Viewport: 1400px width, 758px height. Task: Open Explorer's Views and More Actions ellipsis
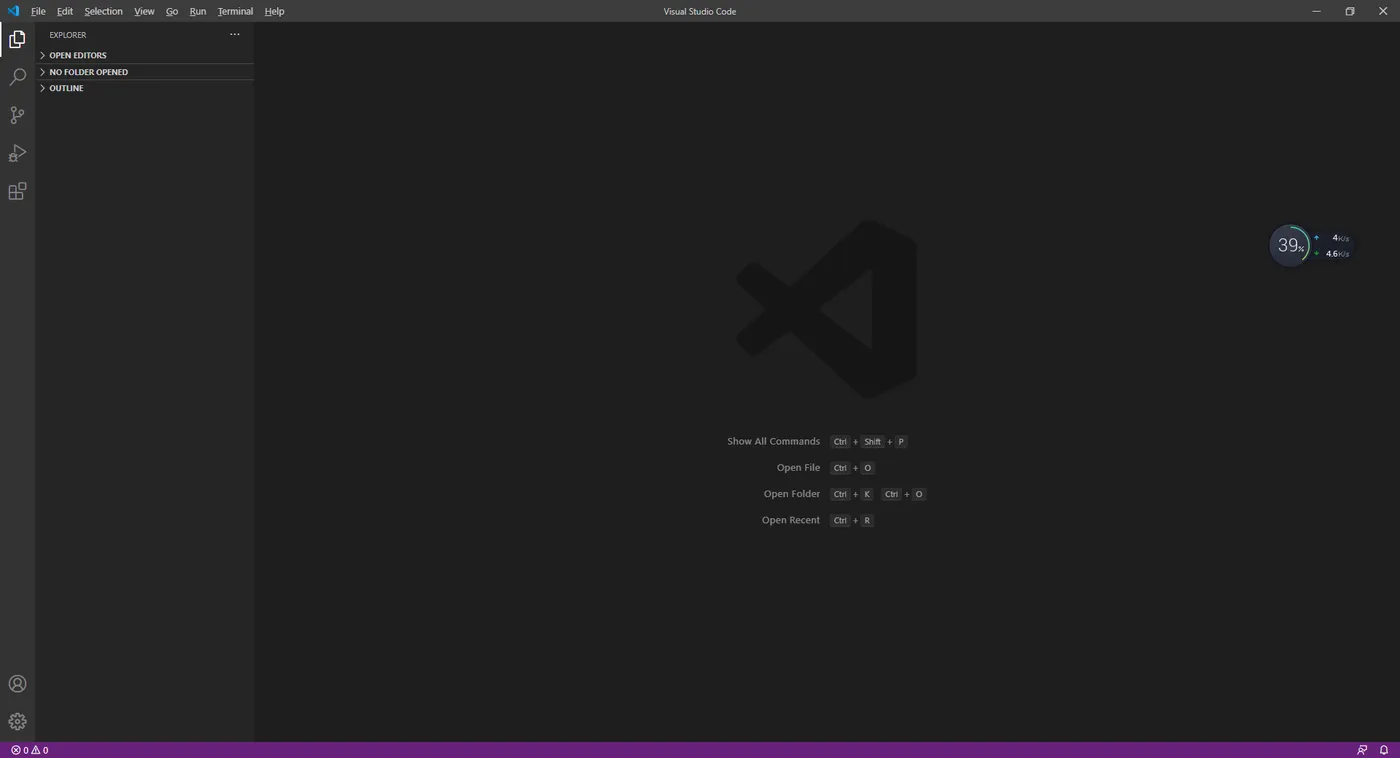point(235,34)
